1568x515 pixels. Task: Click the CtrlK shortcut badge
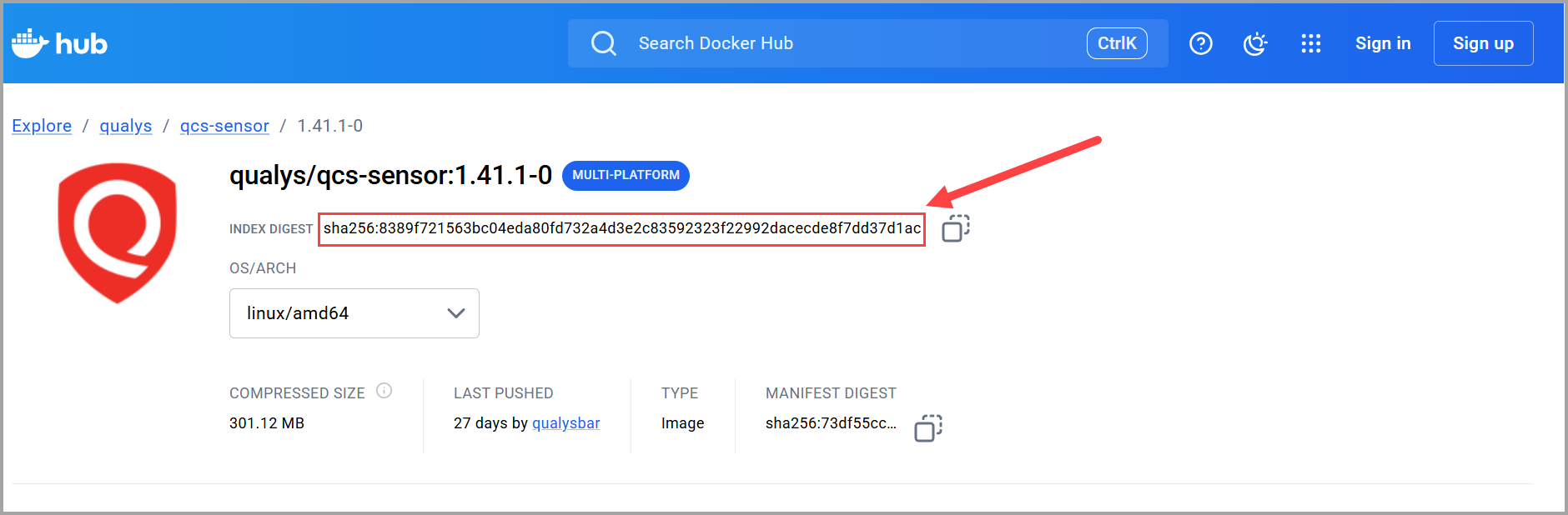(1116, 43)
